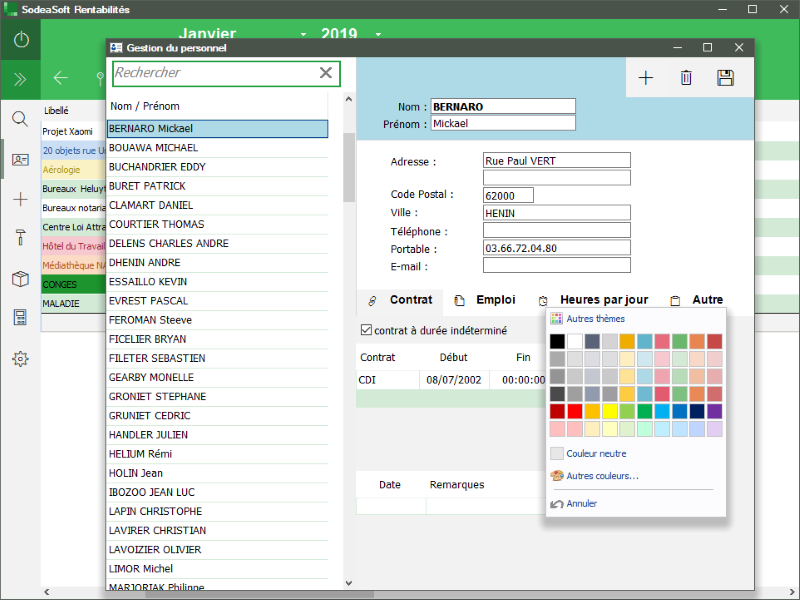This screenshot has height=600, width=800.
Task: Open the calculator icon in sidebar
Action: click(x=20, y=317)
